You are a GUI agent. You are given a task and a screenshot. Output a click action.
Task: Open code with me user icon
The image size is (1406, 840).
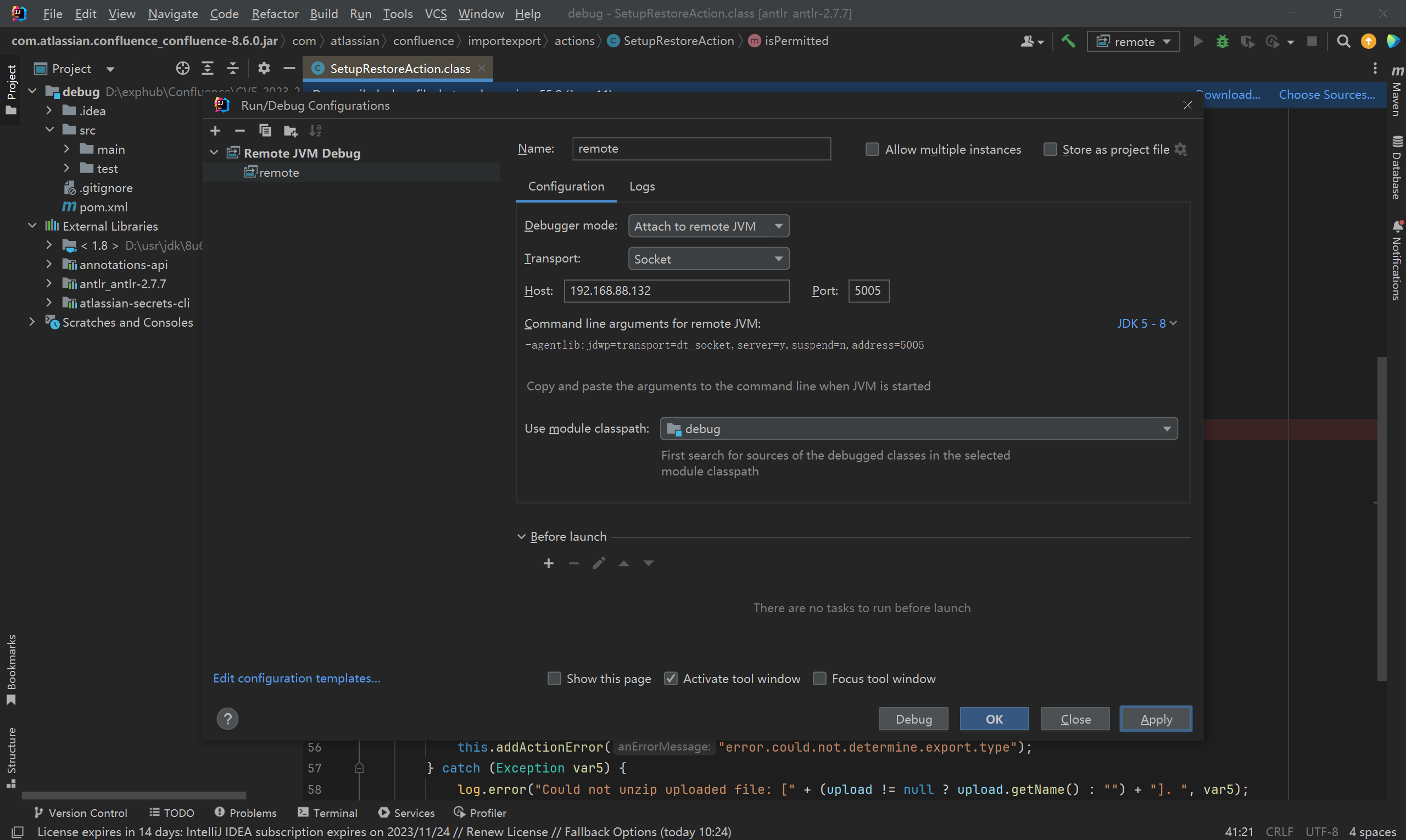pyautogui.click(x=1031, y=41)
